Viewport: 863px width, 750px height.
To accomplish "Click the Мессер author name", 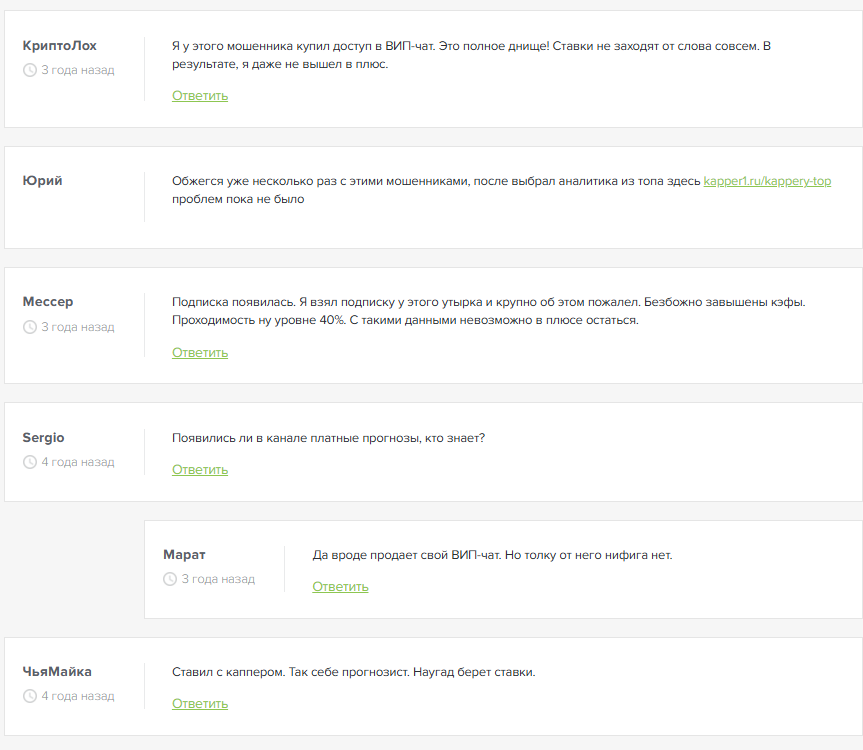I will (x=48, y=302).
